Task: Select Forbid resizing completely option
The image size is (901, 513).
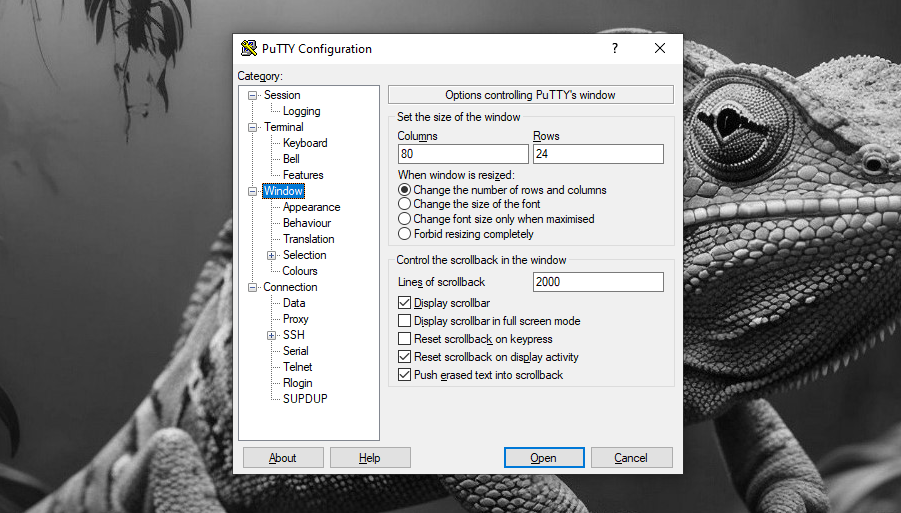Action: pos(405,234)
